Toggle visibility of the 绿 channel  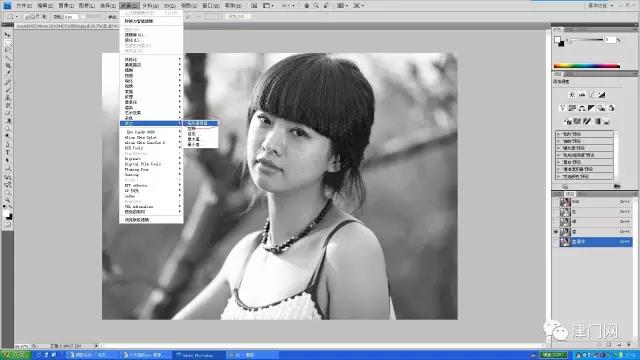pyautogui.click(x=556, y=222)
